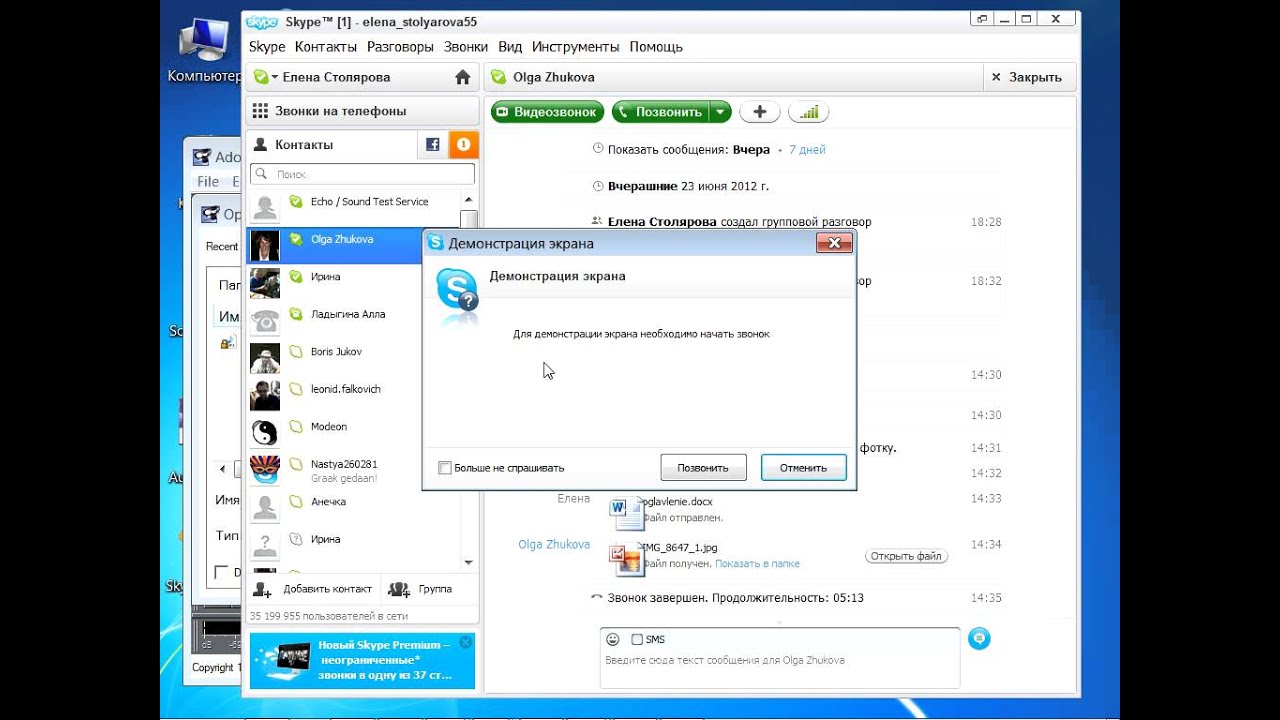The width and height of the screenshot is (1280, 720).
Task: Dismiss the Skype Premium ad banner
Action: pos(465,642)
